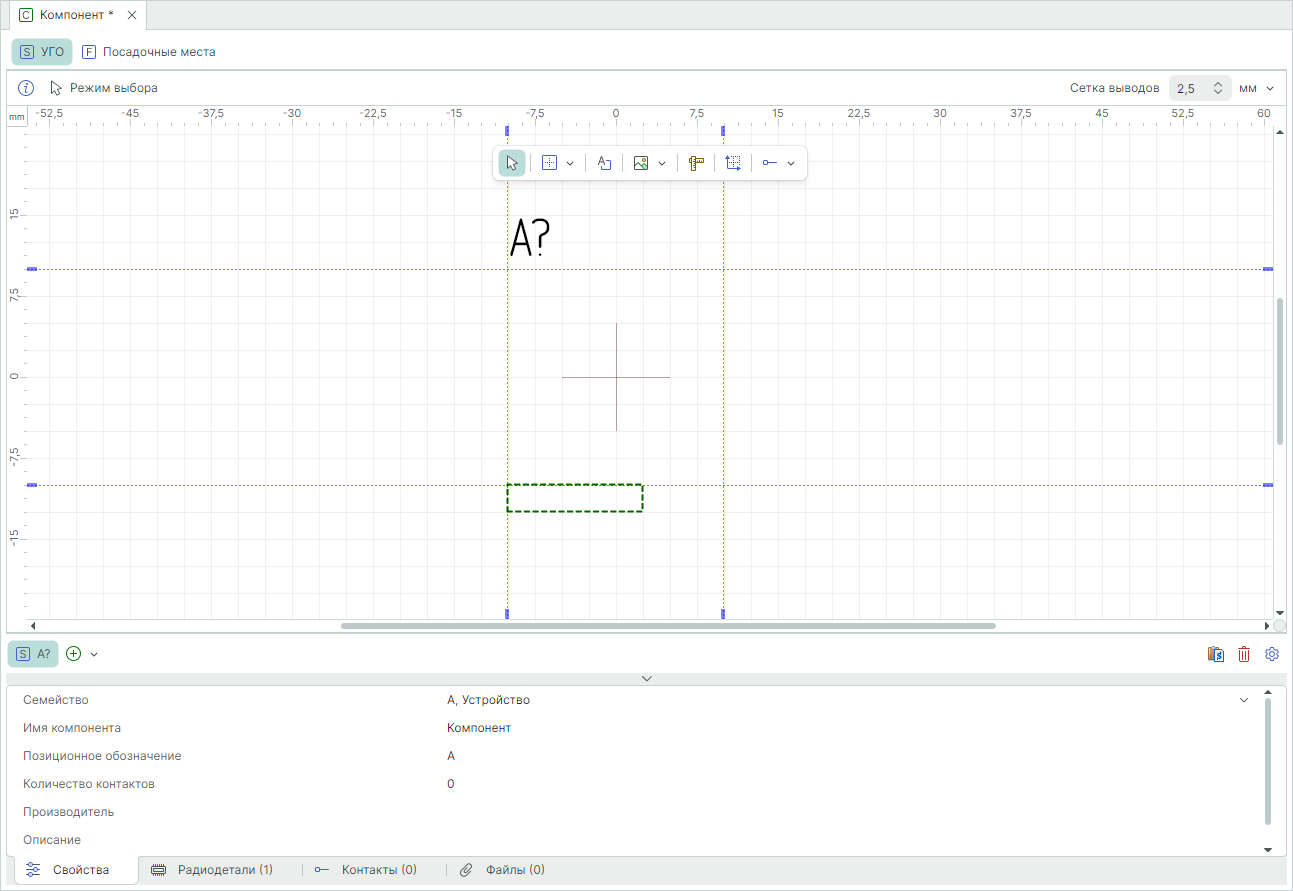Select the ruler measurement tool
Screen dimensions: 1293x891
(697, 163)
